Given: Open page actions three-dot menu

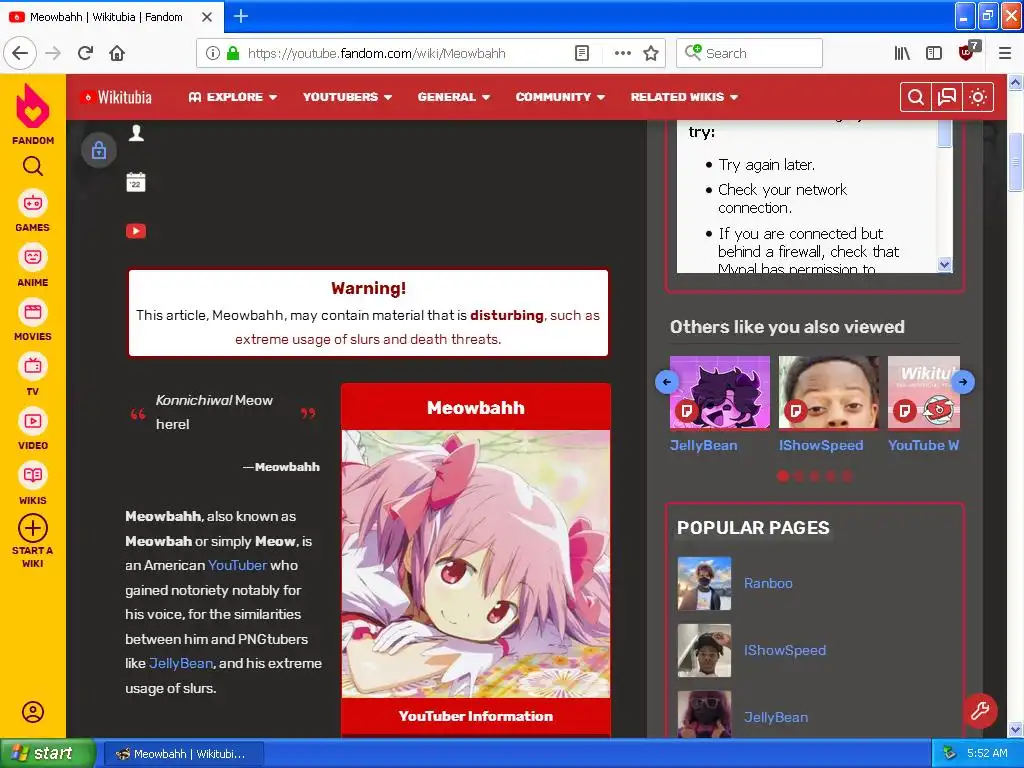Looking at the screenshot, I should coord(622,53).
